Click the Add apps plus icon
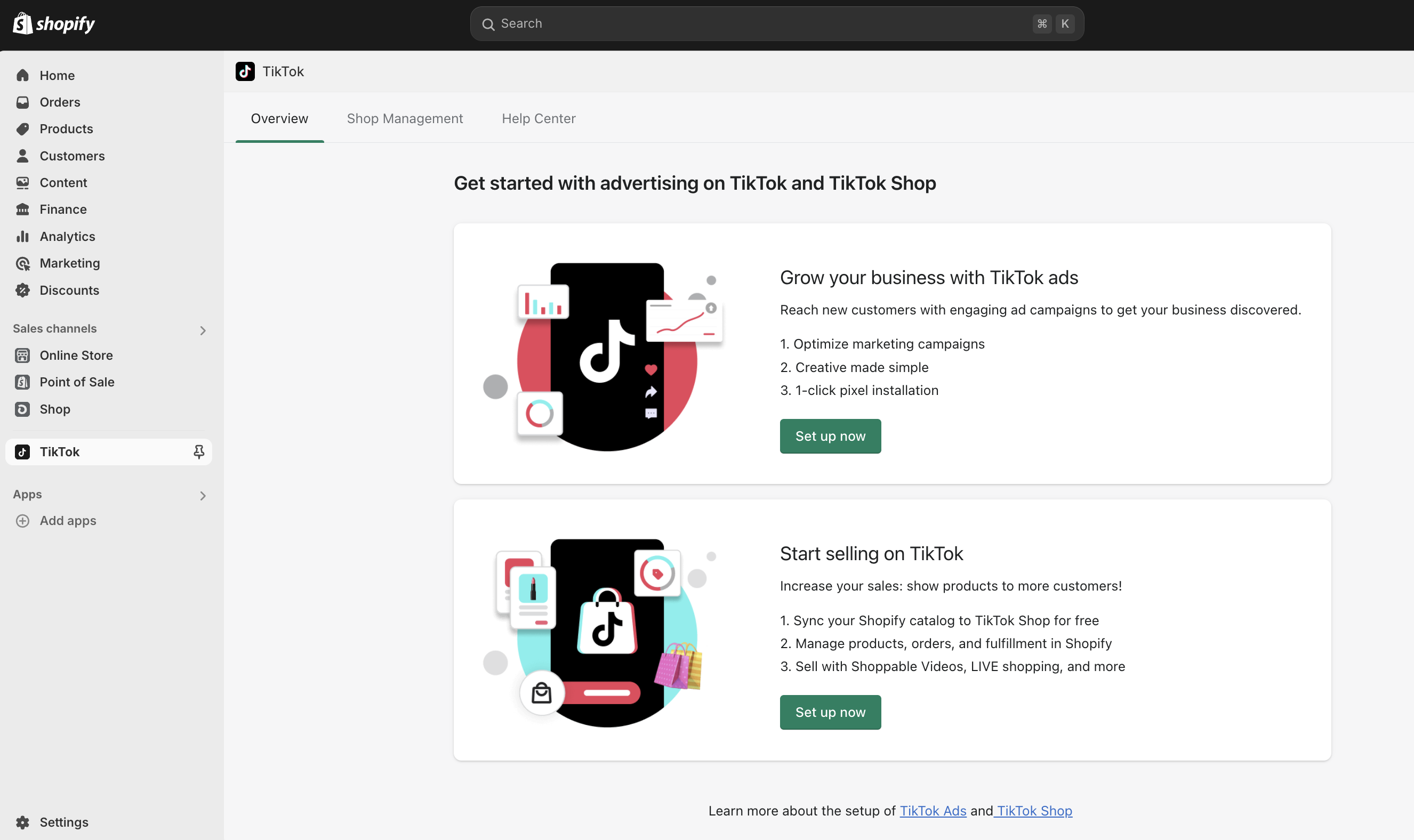 pyautogui.click(x=22, y=521)
